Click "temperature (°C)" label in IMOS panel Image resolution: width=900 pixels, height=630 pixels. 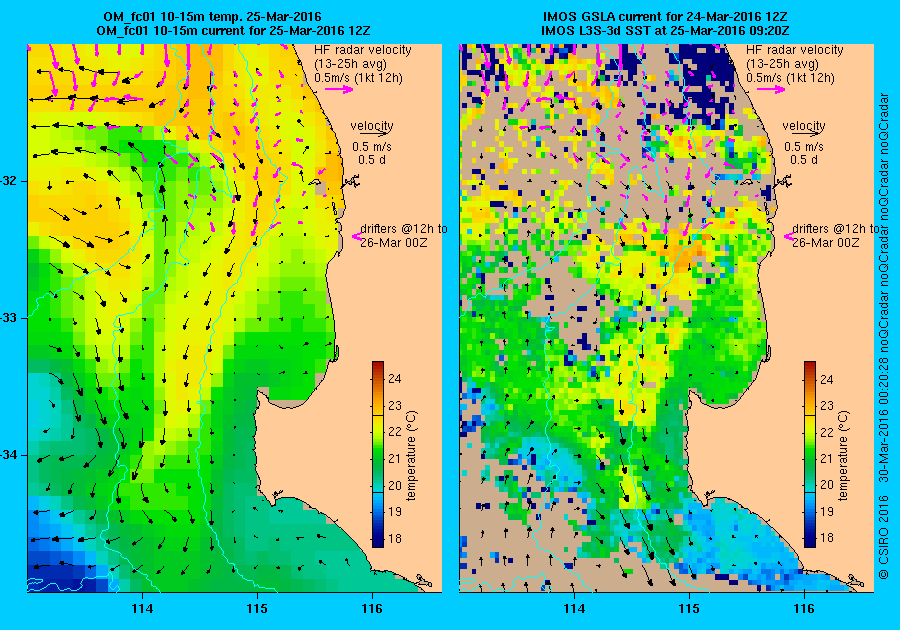(x=843, y=456)
